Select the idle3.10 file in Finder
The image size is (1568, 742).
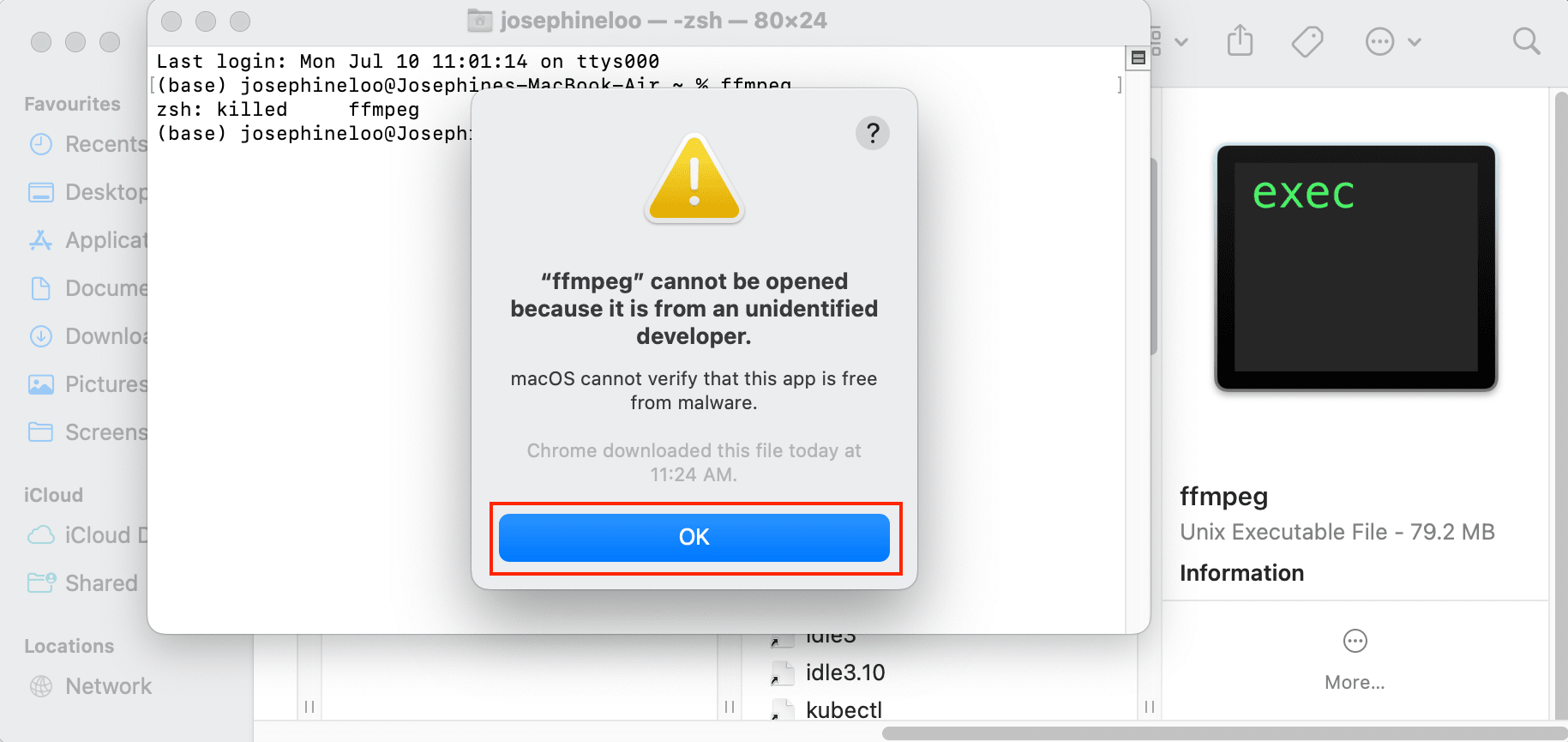coord(844,673)
